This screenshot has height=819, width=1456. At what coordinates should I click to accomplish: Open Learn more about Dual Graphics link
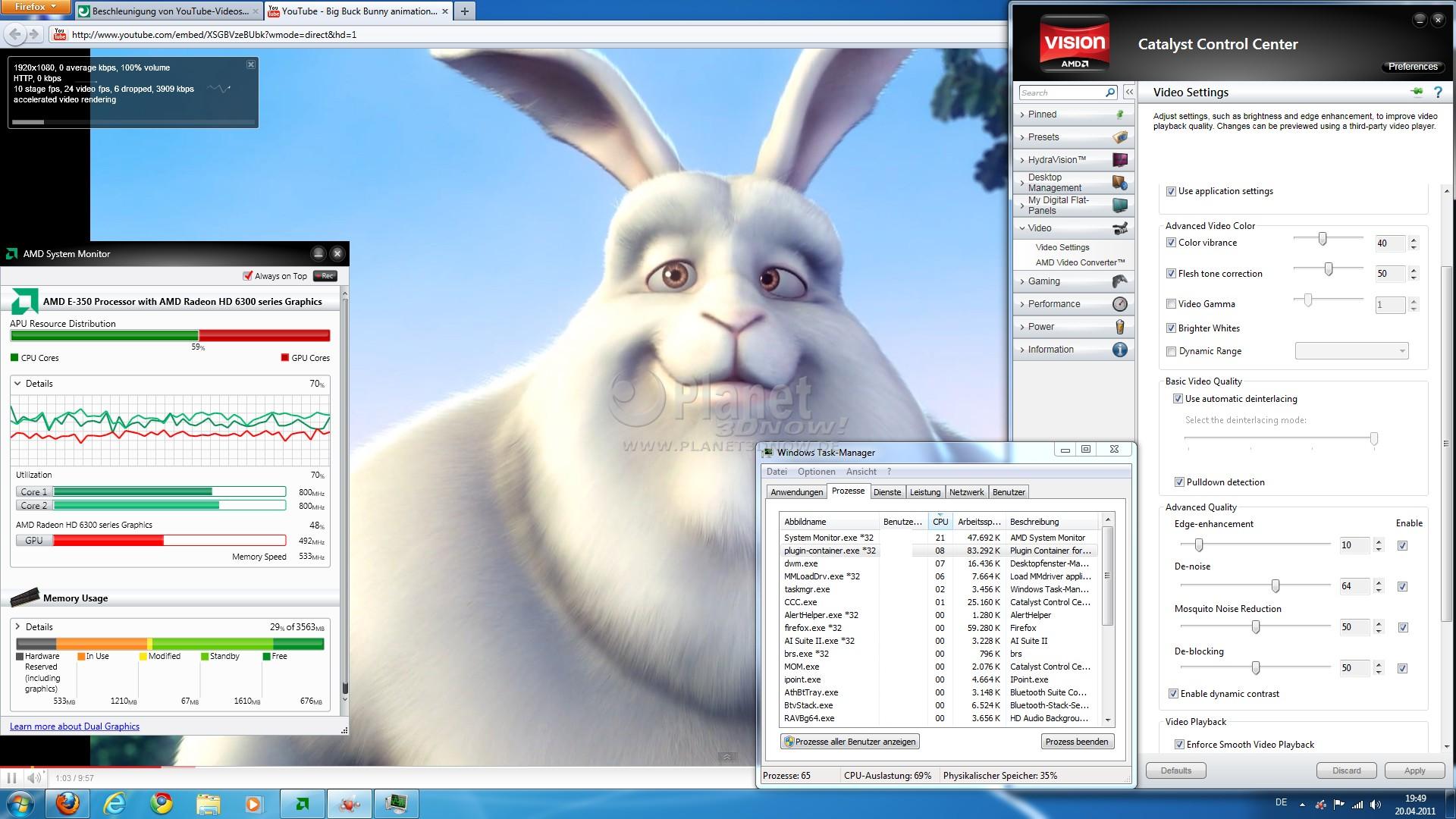(74, 726)
